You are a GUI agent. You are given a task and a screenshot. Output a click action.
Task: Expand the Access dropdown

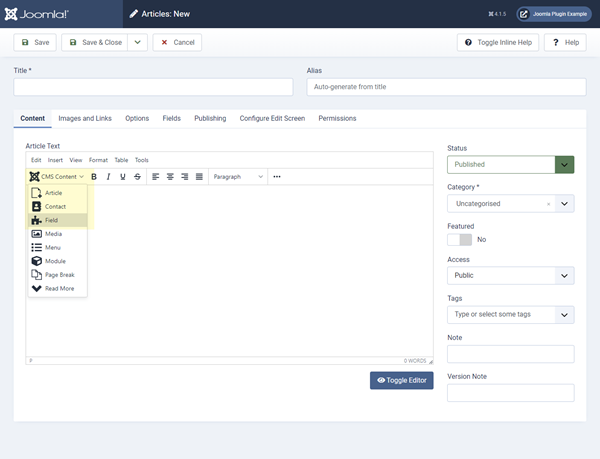510,276
